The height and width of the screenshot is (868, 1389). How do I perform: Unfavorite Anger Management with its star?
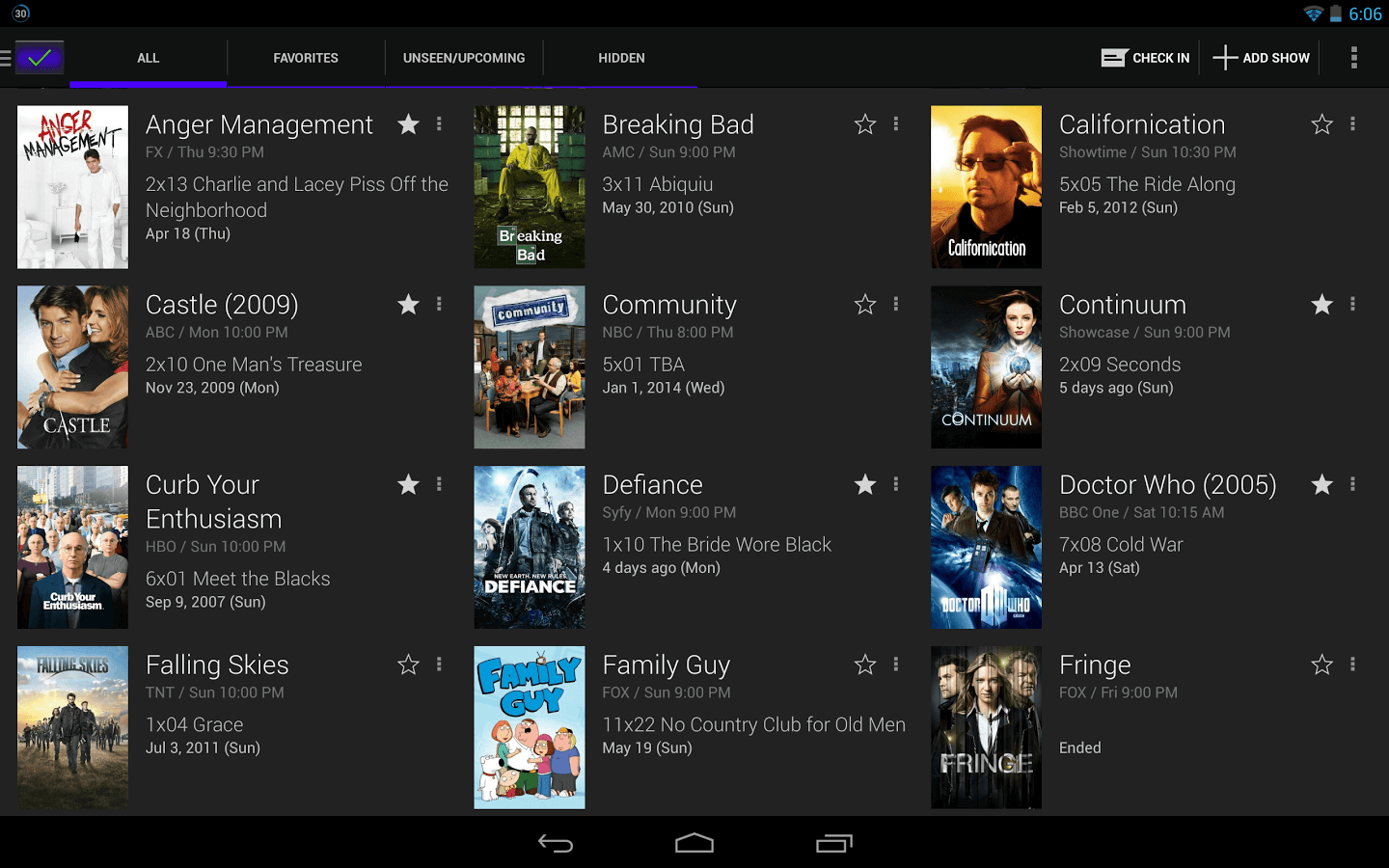(409, 124)
